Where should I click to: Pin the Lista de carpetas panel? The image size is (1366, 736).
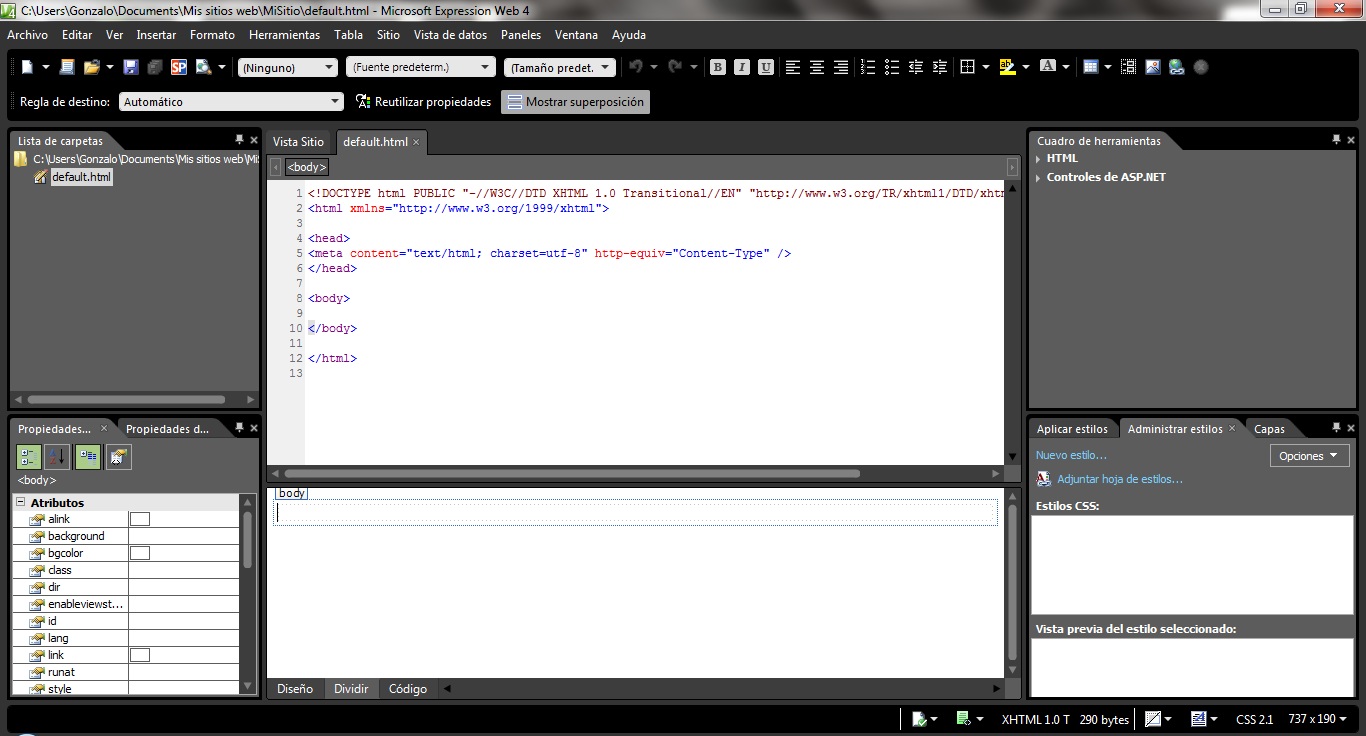(239, 140)
